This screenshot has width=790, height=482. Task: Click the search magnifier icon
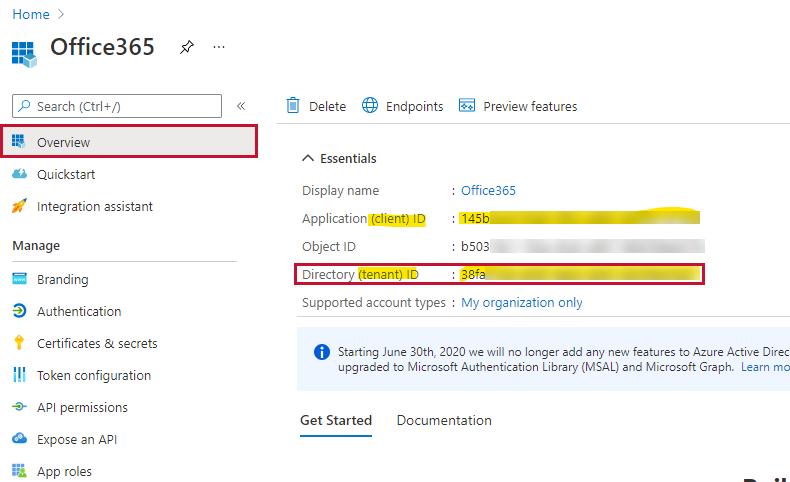[x=24, y=106]
